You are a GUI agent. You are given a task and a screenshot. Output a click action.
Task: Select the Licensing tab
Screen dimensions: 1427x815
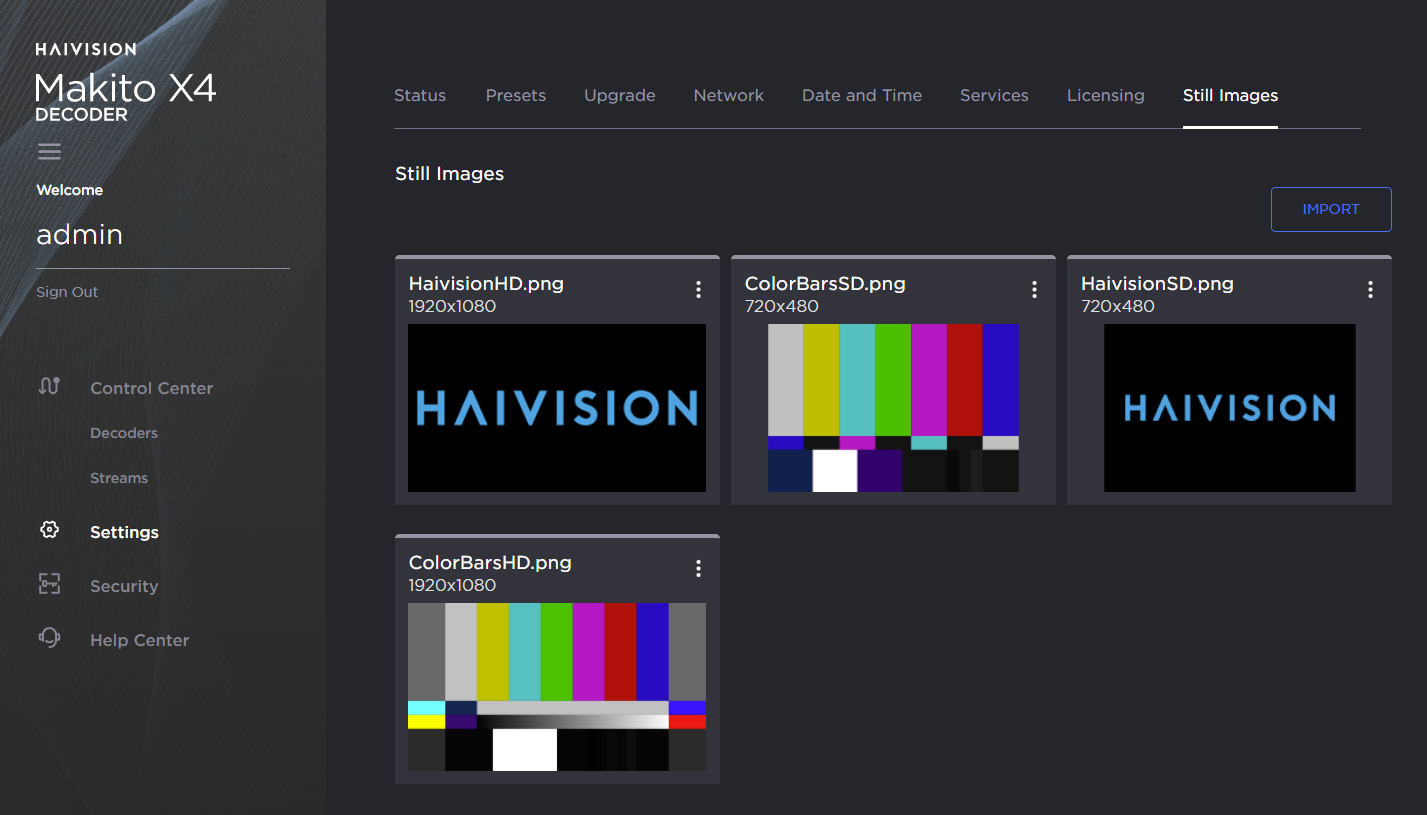(1105, 96)
